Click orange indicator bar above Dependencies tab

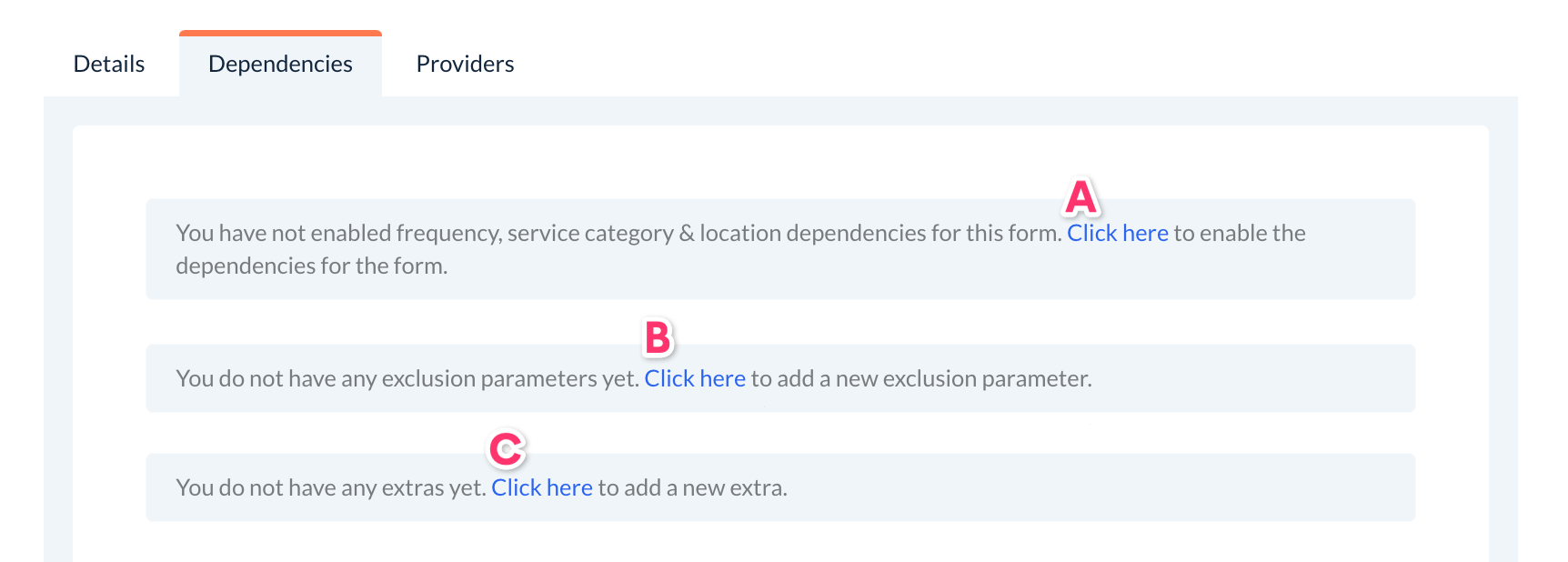pos(280,34)
